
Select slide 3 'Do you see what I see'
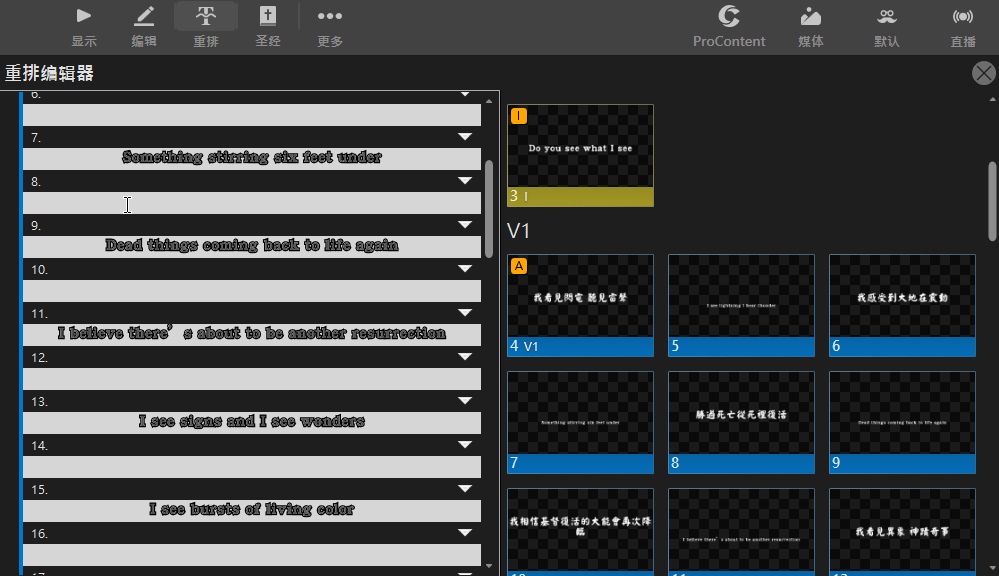pyautogui.click(x=581, y=155)
